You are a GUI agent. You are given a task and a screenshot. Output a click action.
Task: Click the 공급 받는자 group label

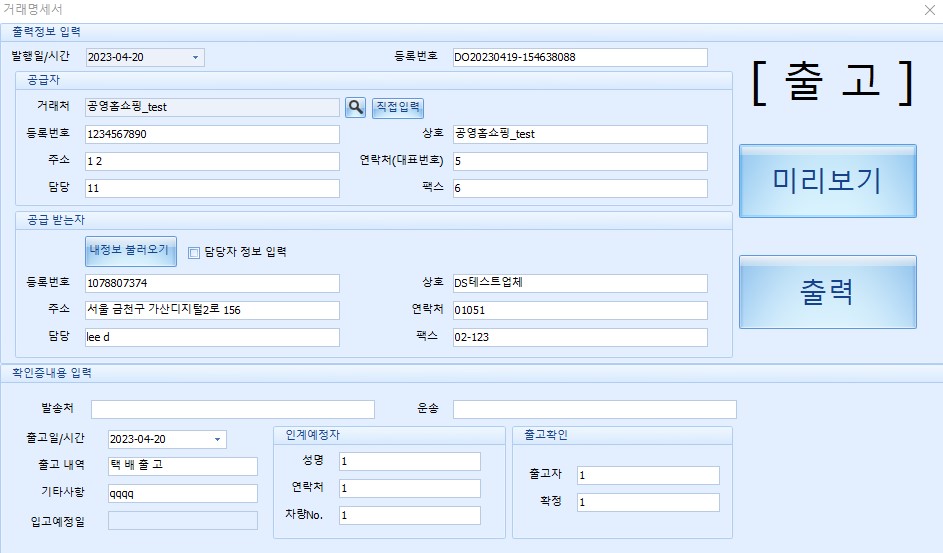coord(56,220)
